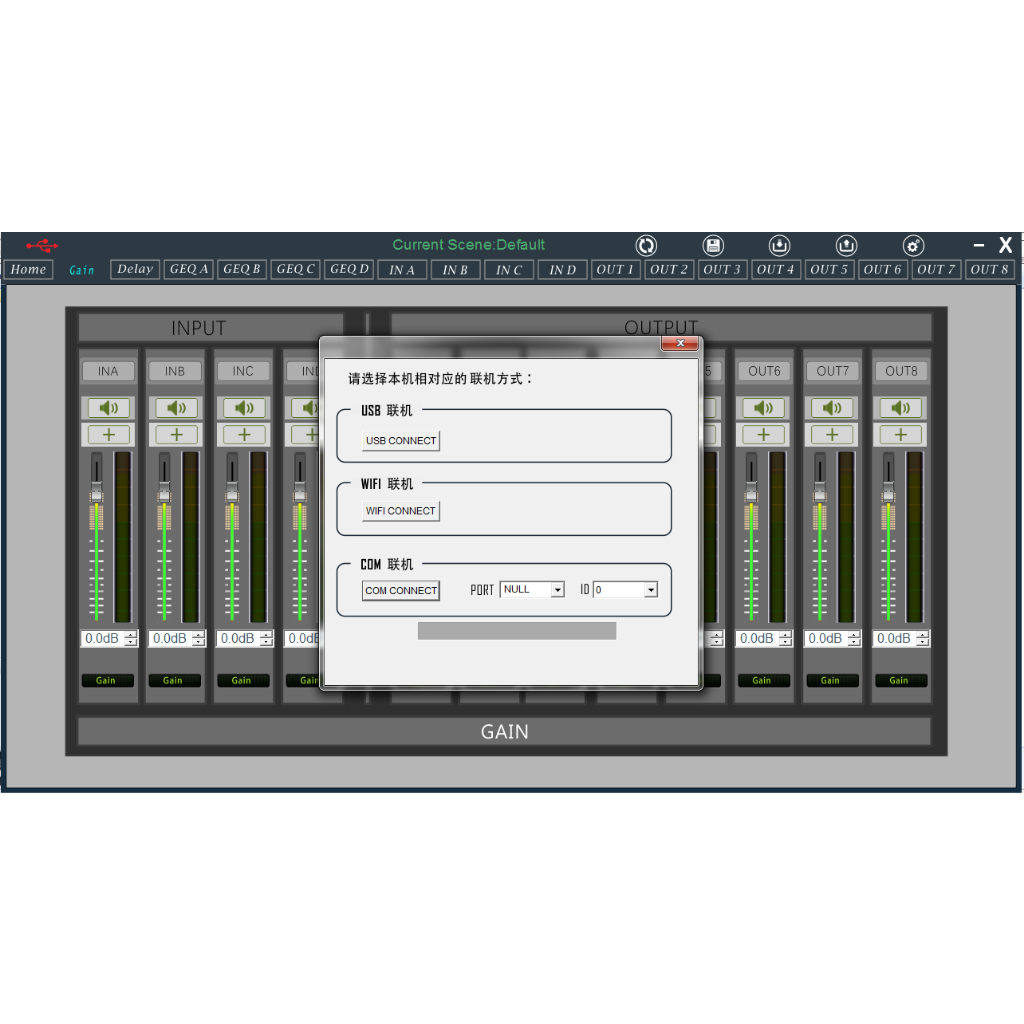Click the INA 0.0dB gain stepper
The height and width of the screenshot is (1024, 1024).
(131, 639)
